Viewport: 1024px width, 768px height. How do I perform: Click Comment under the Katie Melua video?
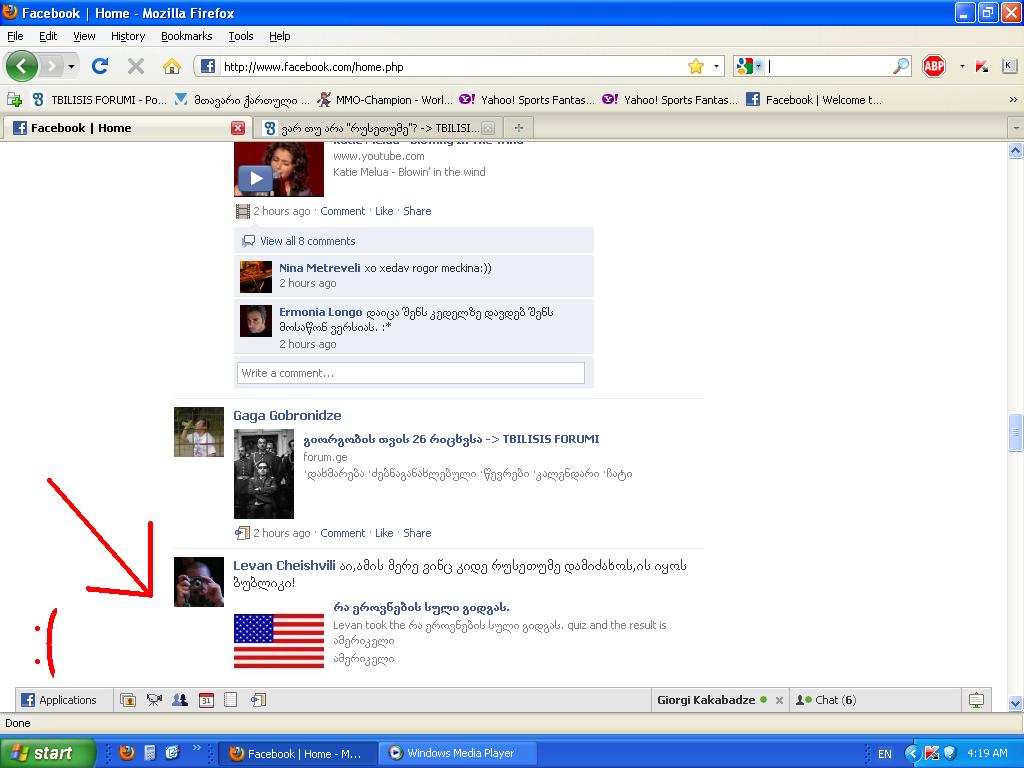342,211
